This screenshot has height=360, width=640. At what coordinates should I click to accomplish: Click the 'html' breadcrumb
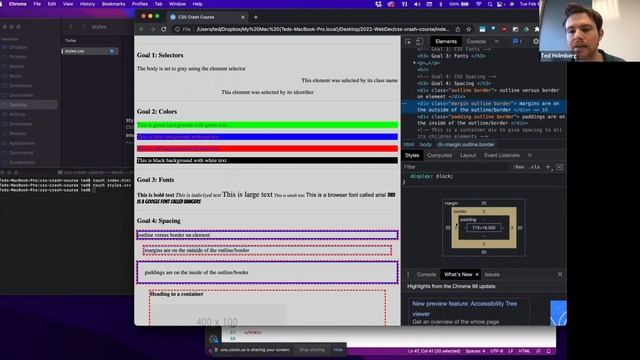click(409, 144)
